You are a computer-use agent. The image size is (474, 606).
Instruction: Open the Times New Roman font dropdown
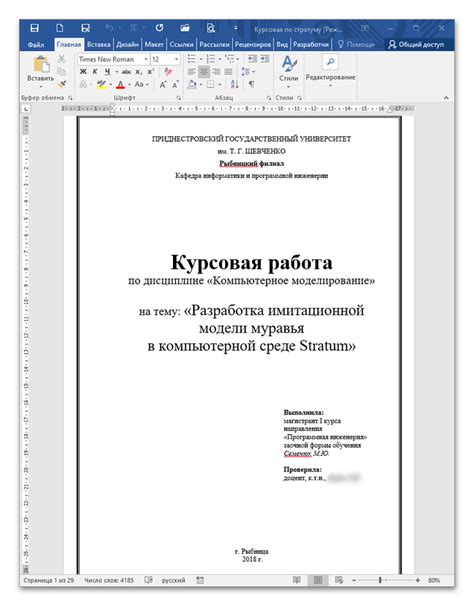[146, 59]
